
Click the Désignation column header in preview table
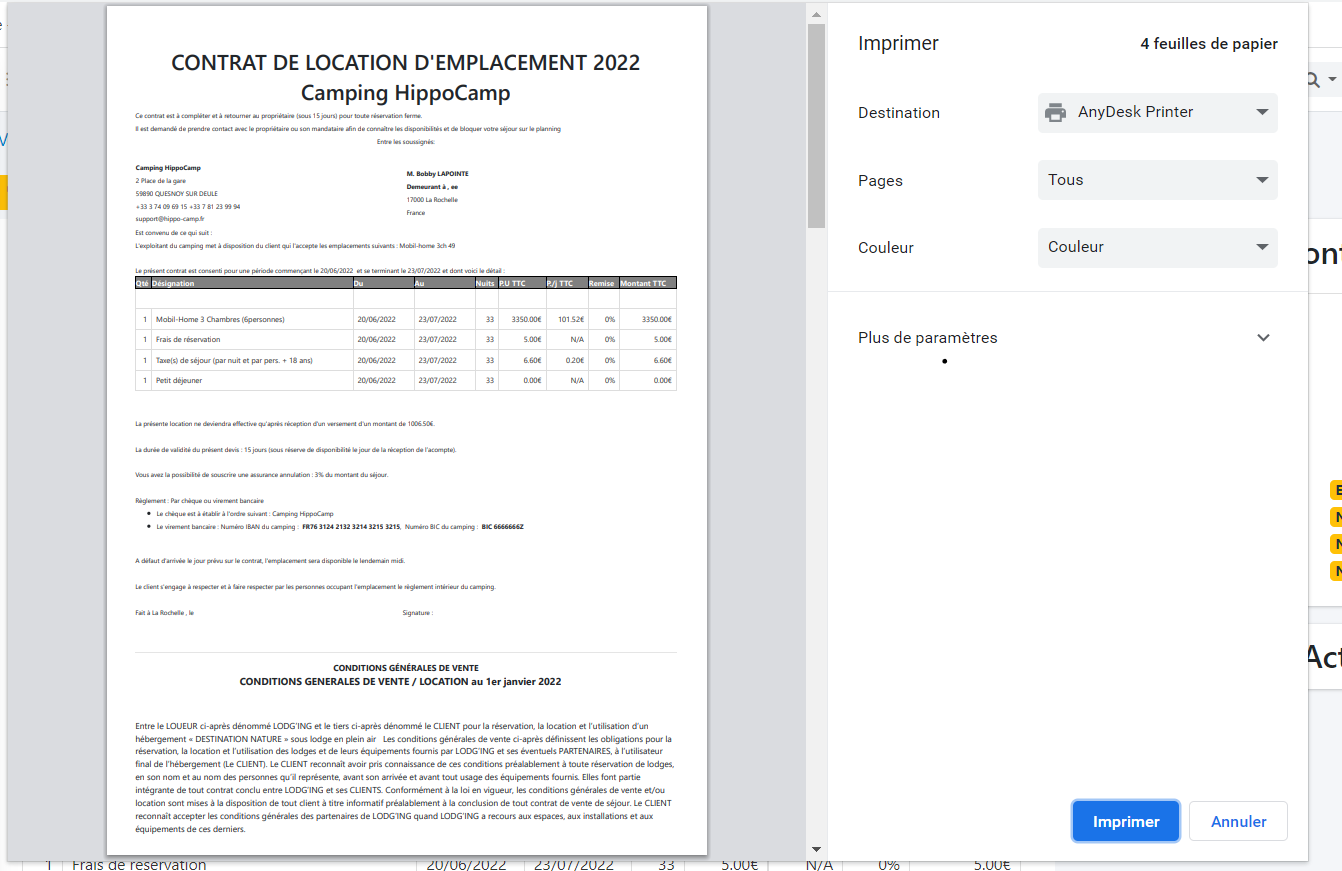(174, 284)
